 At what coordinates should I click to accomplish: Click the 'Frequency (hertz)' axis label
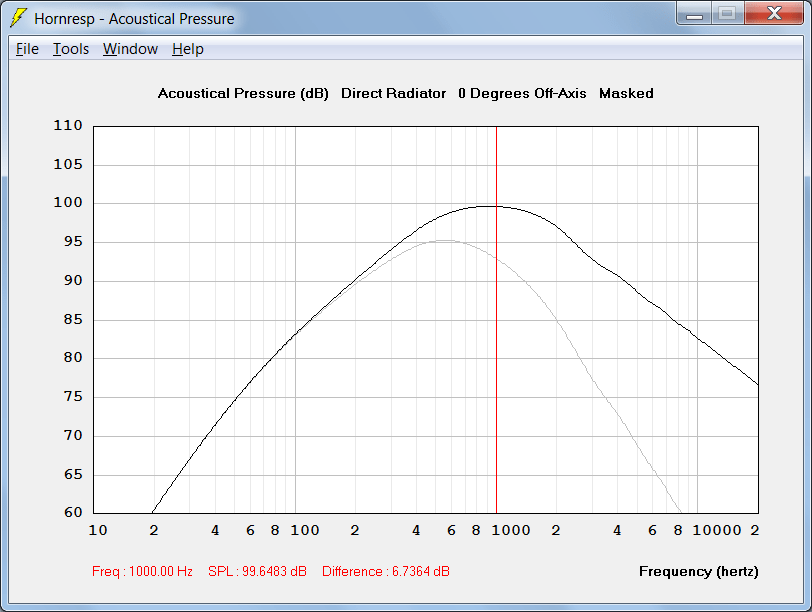coord(699,571)
